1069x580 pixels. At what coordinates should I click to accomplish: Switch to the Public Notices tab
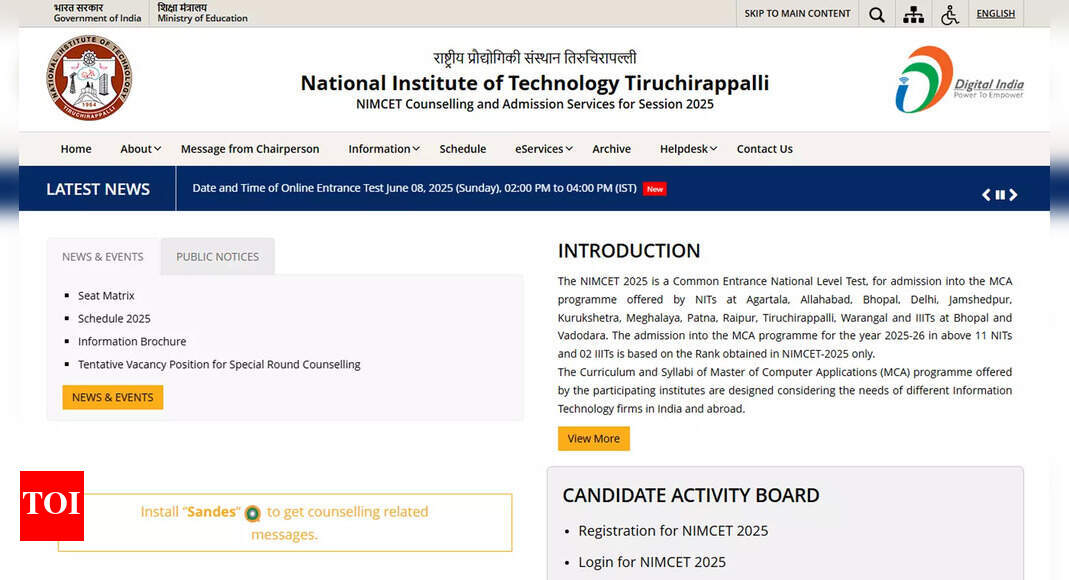217,257
